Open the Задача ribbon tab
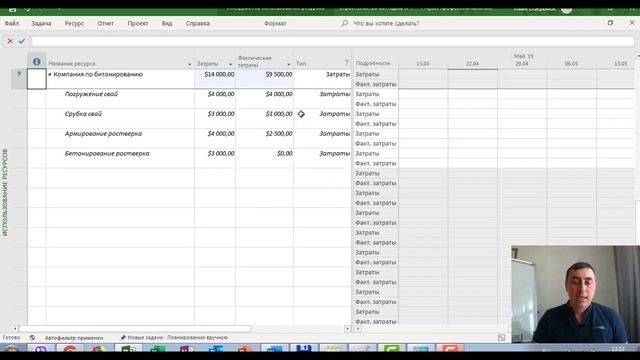The image size is (640, 360). (x=42, y=23)
